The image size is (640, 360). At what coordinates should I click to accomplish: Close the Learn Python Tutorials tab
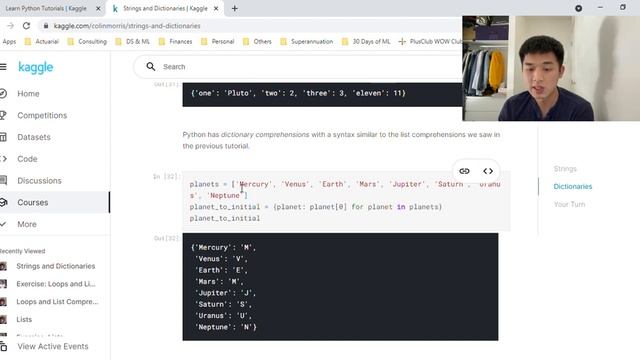click(x=98, y=8)
